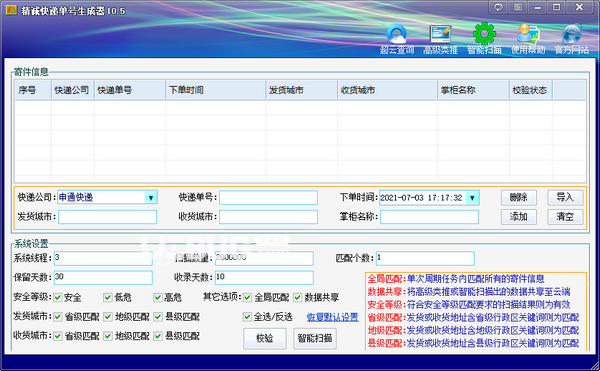The image size is (600, 371).
Task: Click the application logo in the title bar
Action: click(x=11, y=10)
